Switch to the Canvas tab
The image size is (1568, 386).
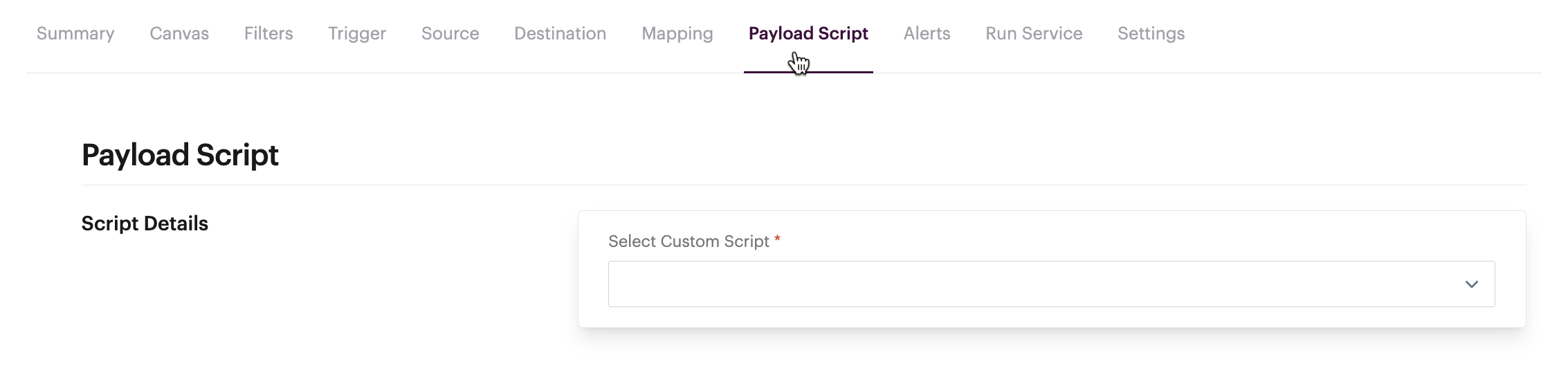tap(179, 34)
